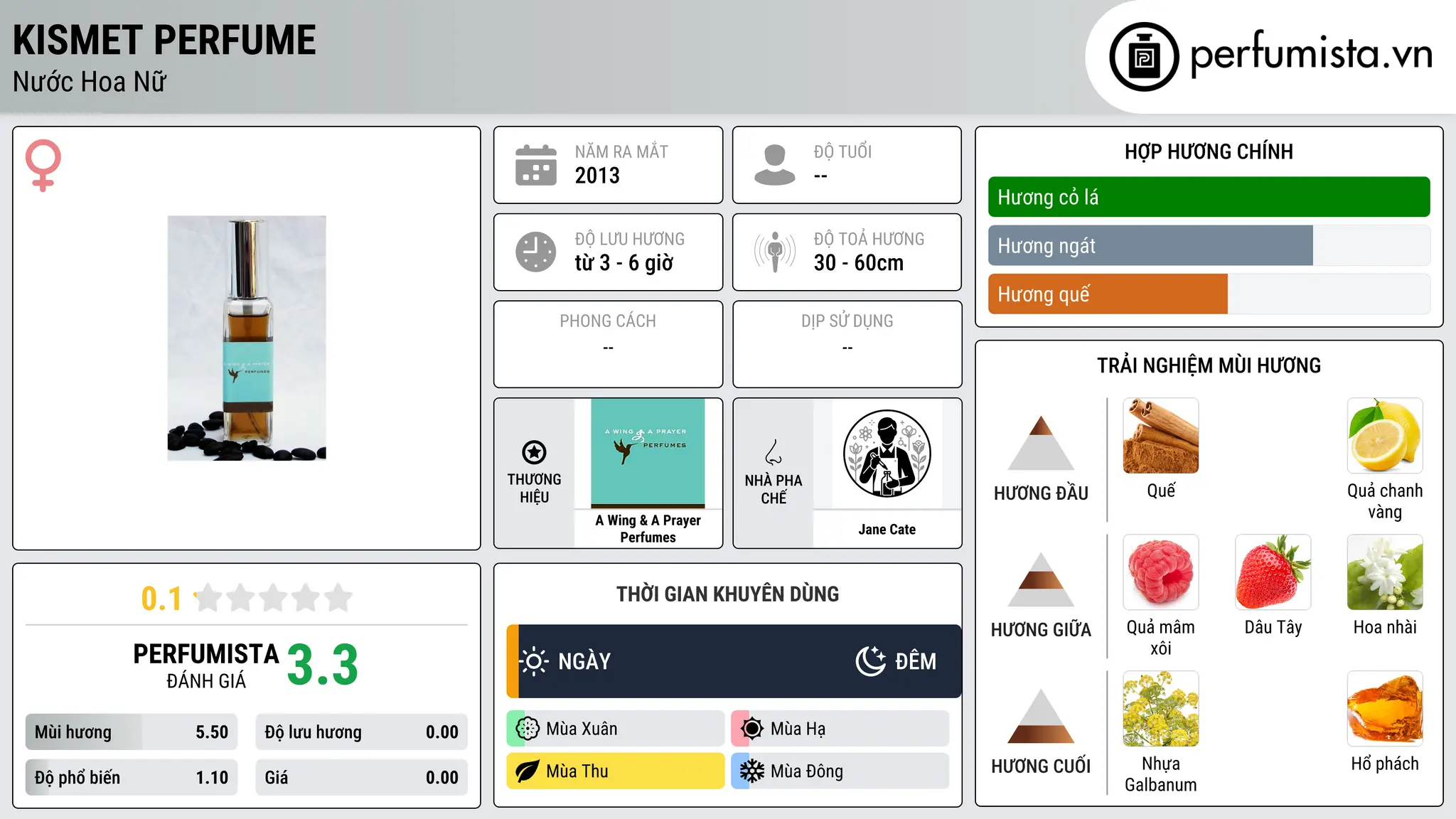Click the KISMET PERFUME title
The width and height of the screenshot is (1456, 819).
point(164,40)
